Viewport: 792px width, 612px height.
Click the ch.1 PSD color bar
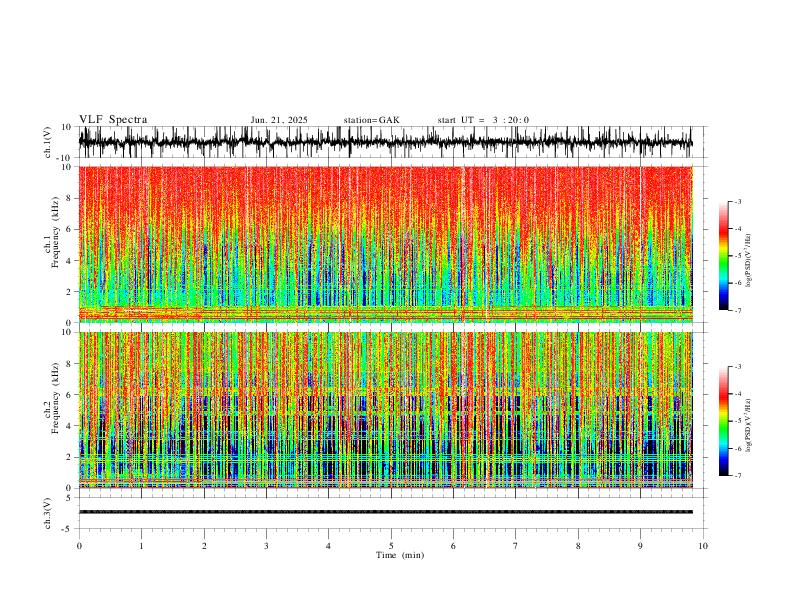pos(723,256)
